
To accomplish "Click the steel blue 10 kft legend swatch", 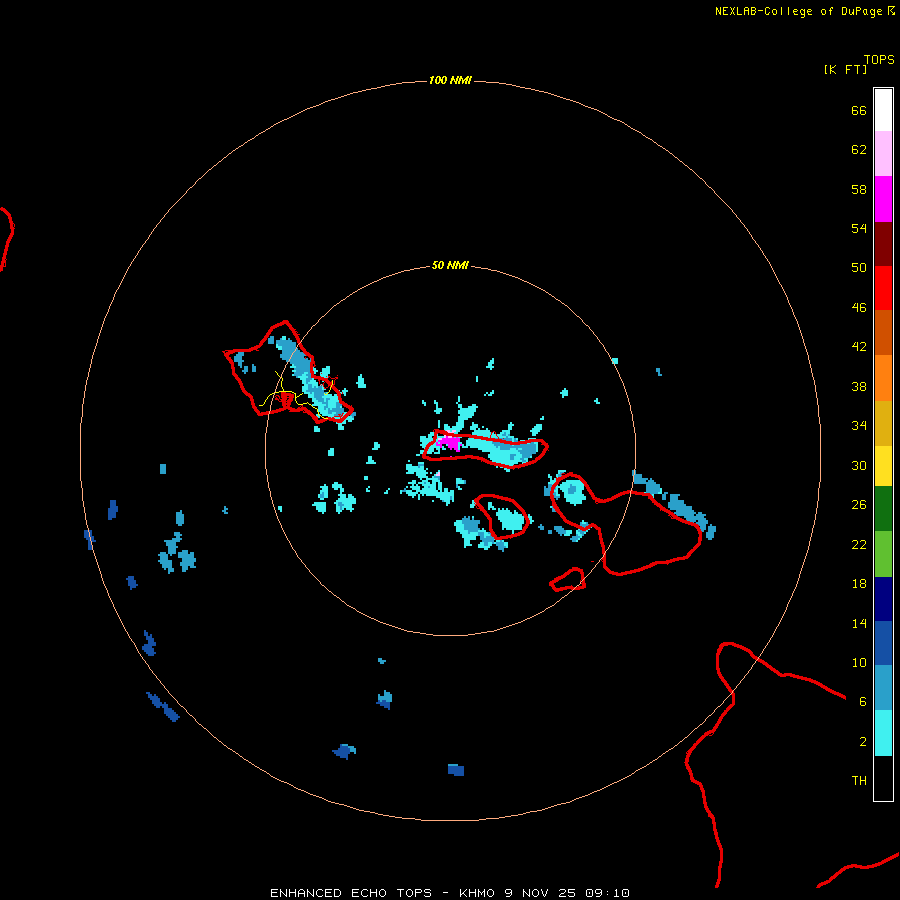I will [883, 687].
